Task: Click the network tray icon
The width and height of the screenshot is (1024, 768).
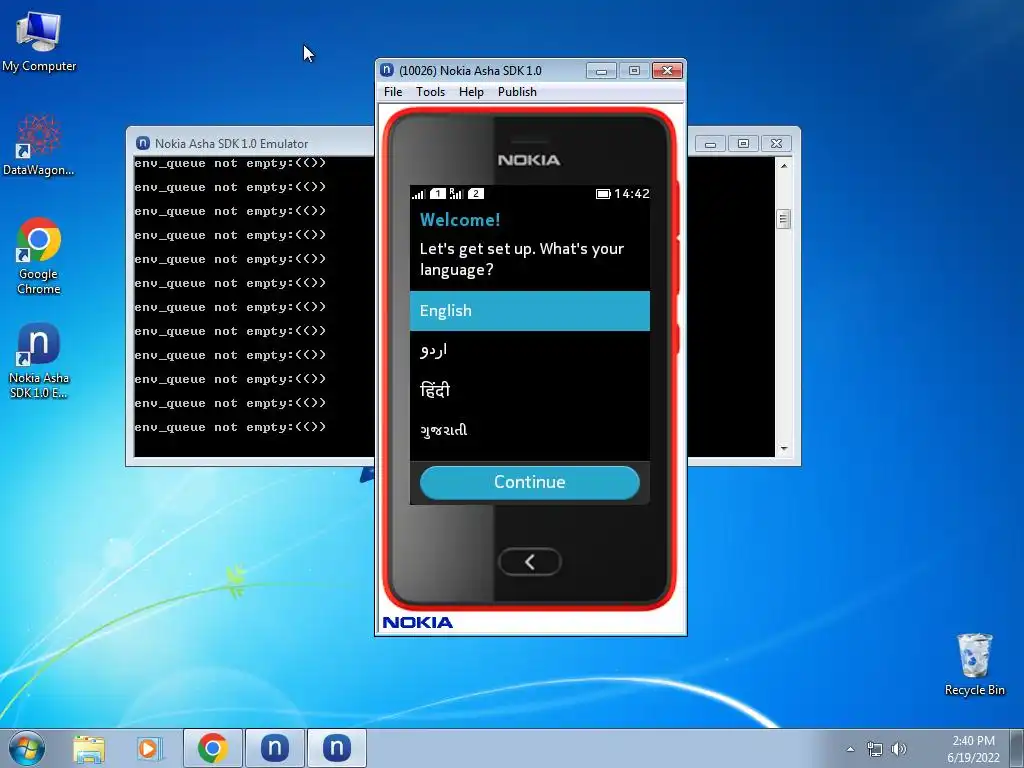Action: pos(874,749)
